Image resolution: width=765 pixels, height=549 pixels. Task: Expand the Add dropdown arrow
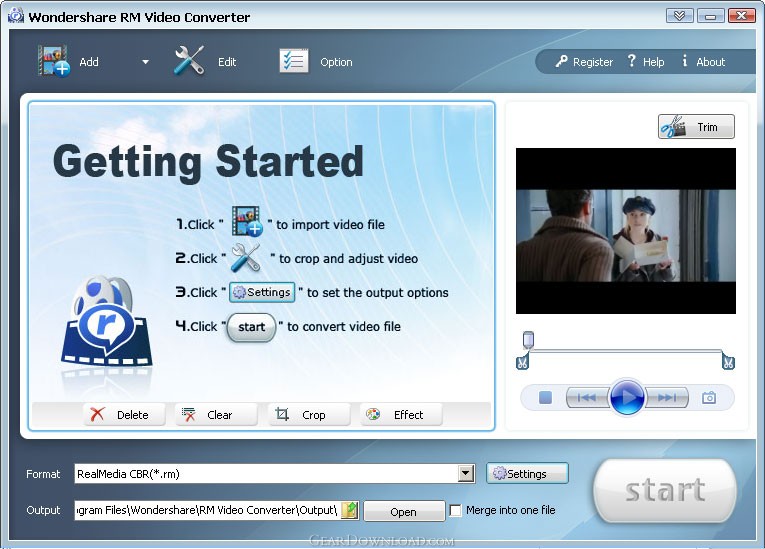(x=145, y=62)
